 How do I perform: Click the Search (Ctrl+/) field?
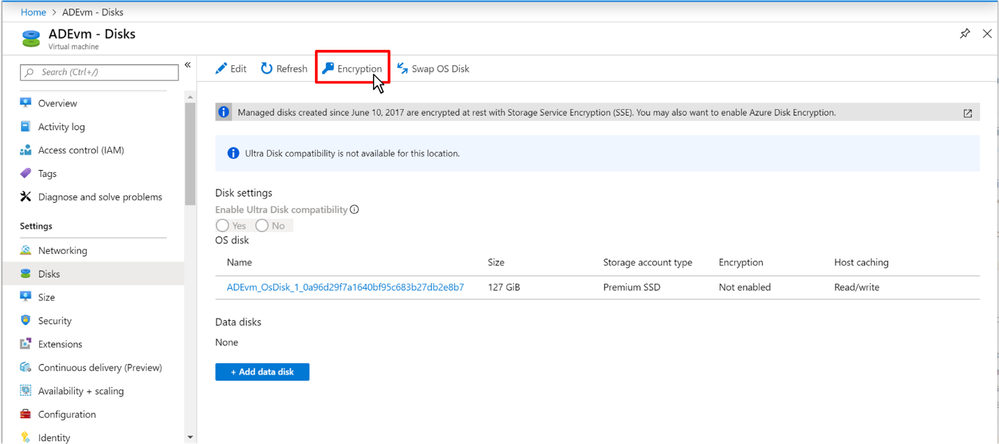[99, 73]
